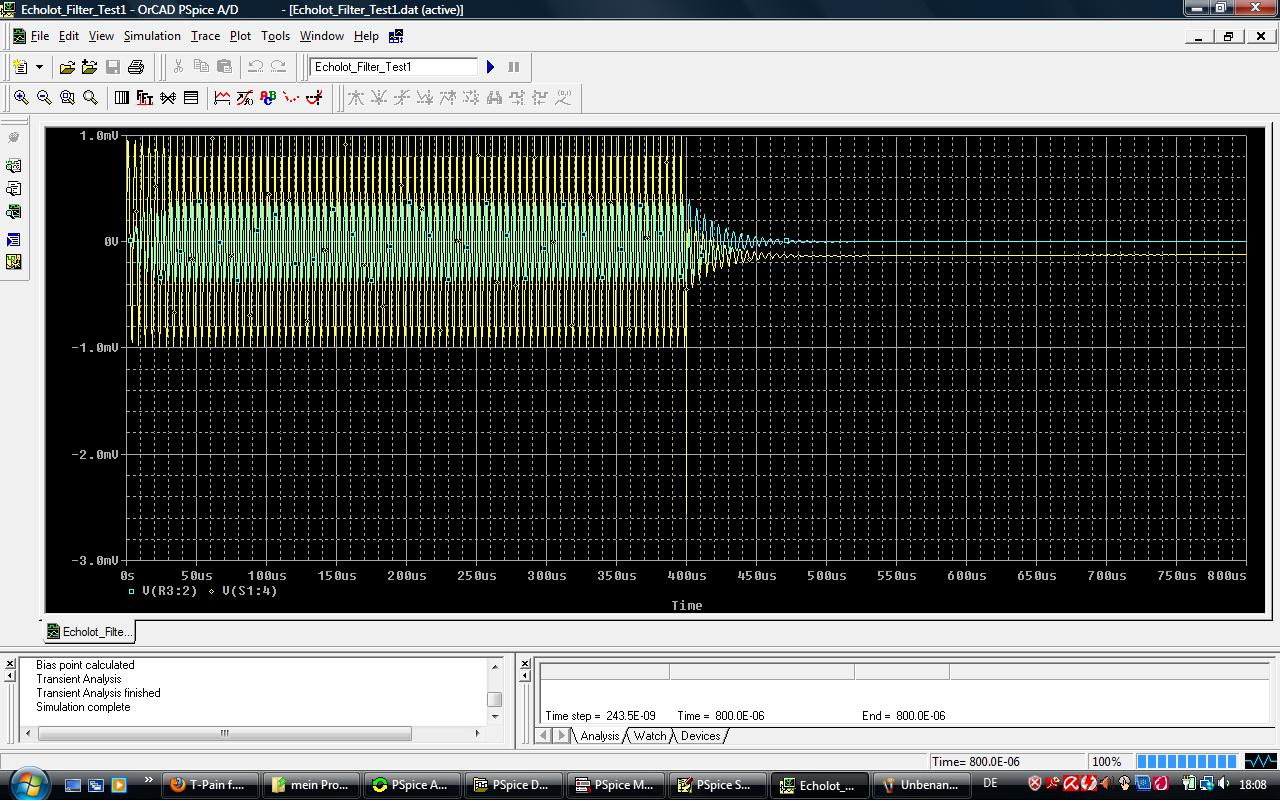The image size is (1280, 801).
Task: Open the dropdown arrow beside New file icon
Action: (40, 67)
